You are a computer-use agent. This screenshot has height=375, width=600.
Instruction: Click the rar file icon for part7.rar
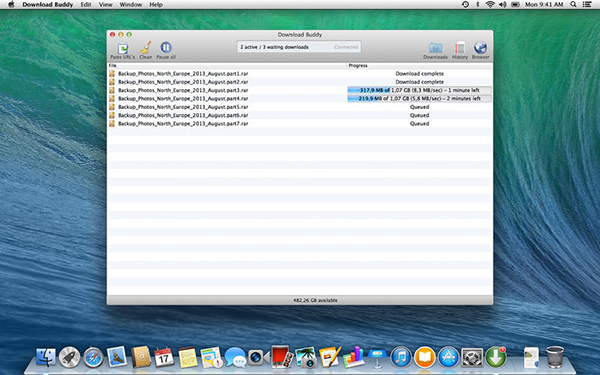click(x=112, y=124)
